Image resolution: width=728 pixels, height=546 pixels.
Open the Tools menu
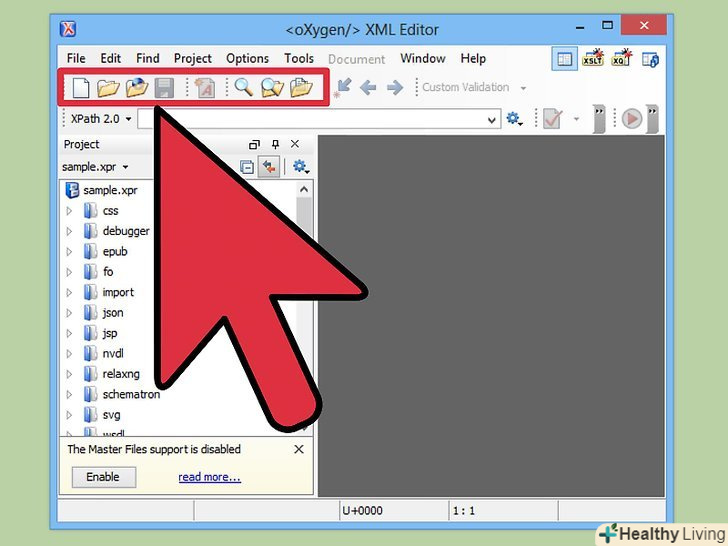coord(299,58)
